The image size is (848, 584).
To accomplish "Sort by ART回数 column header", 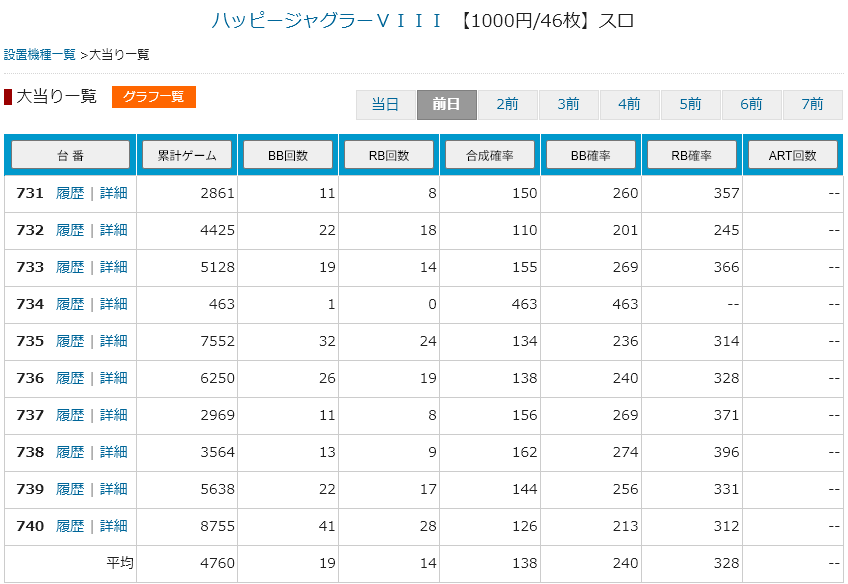I will (x=795, y=155).
